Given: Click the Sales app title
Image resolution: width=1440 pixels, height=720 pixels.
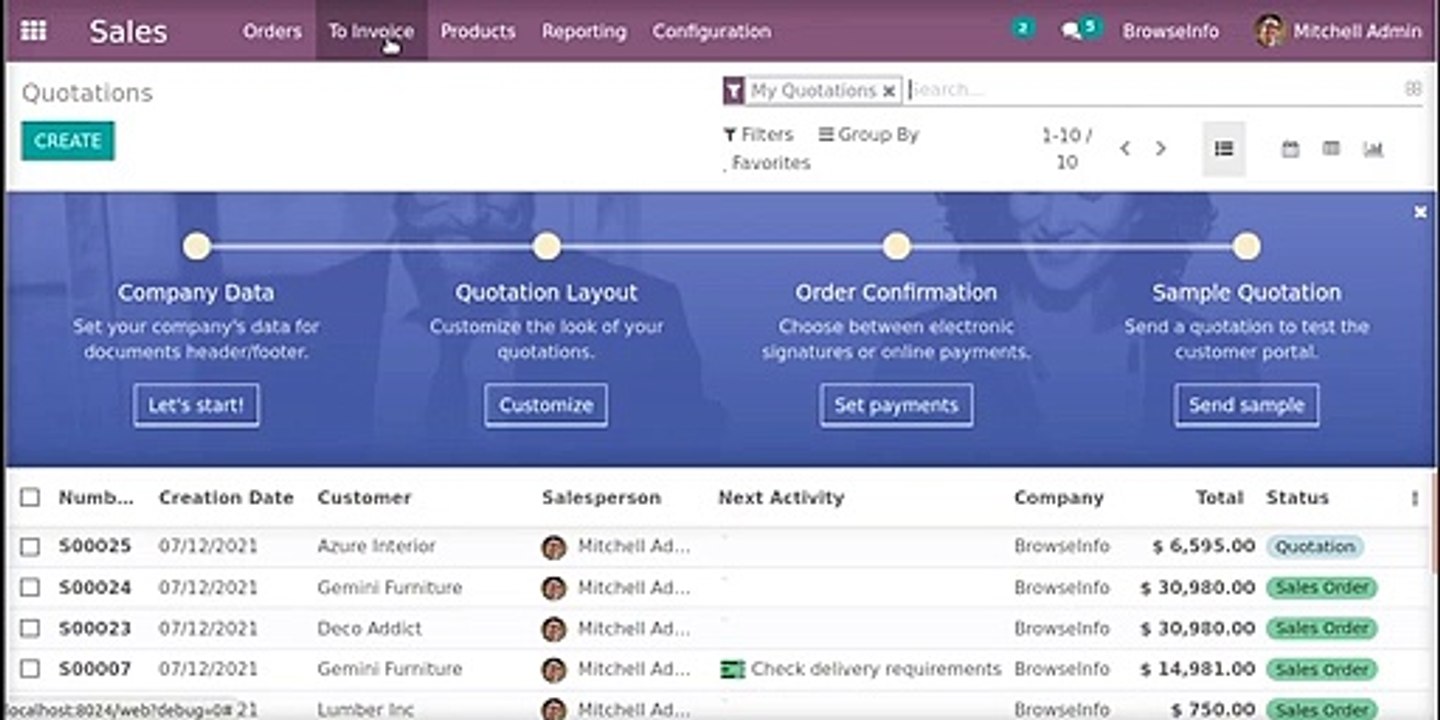Looking at the screenshot, I should [129, 31].
